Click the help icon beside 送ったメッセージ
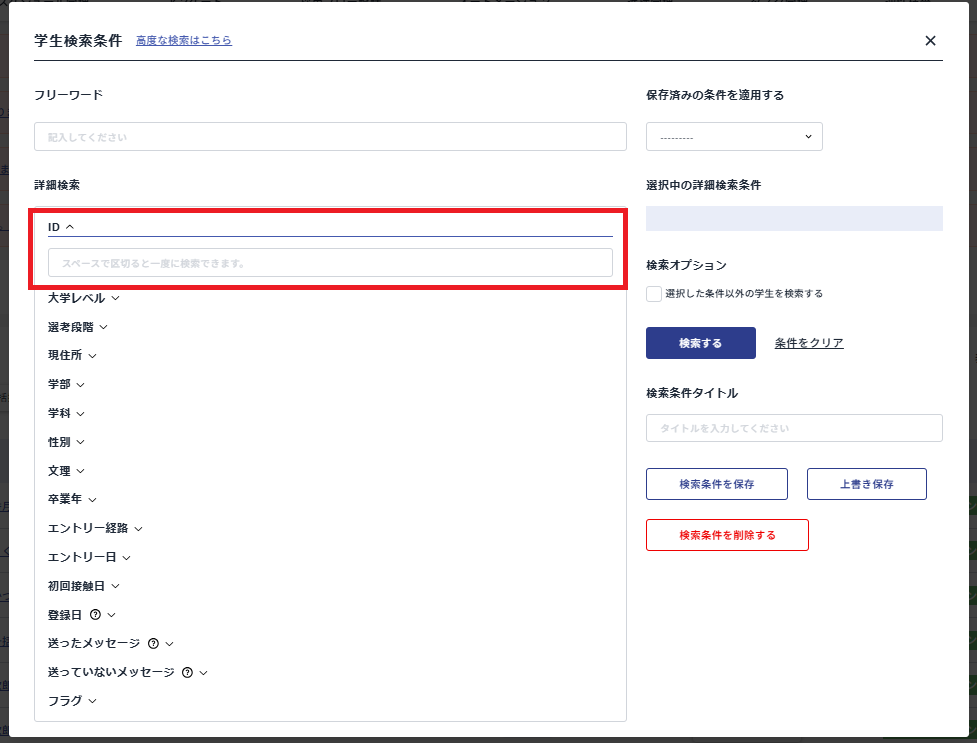The image size is (977, 743). pyautogui.click(x=152, y=643)
